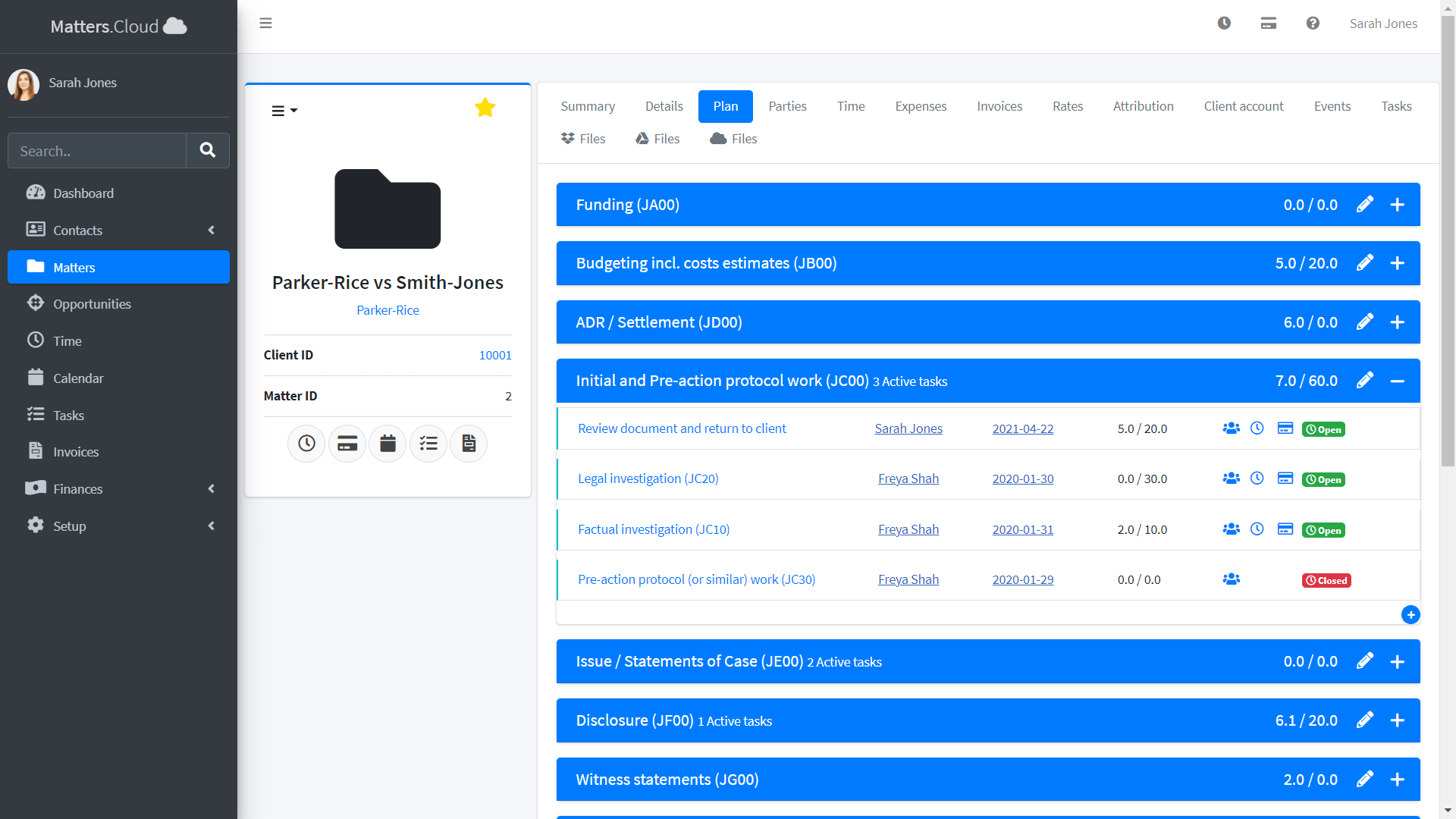Open the Client account tab
Viewport: 1456px width, 819px height.
[x=1243, y=106]
